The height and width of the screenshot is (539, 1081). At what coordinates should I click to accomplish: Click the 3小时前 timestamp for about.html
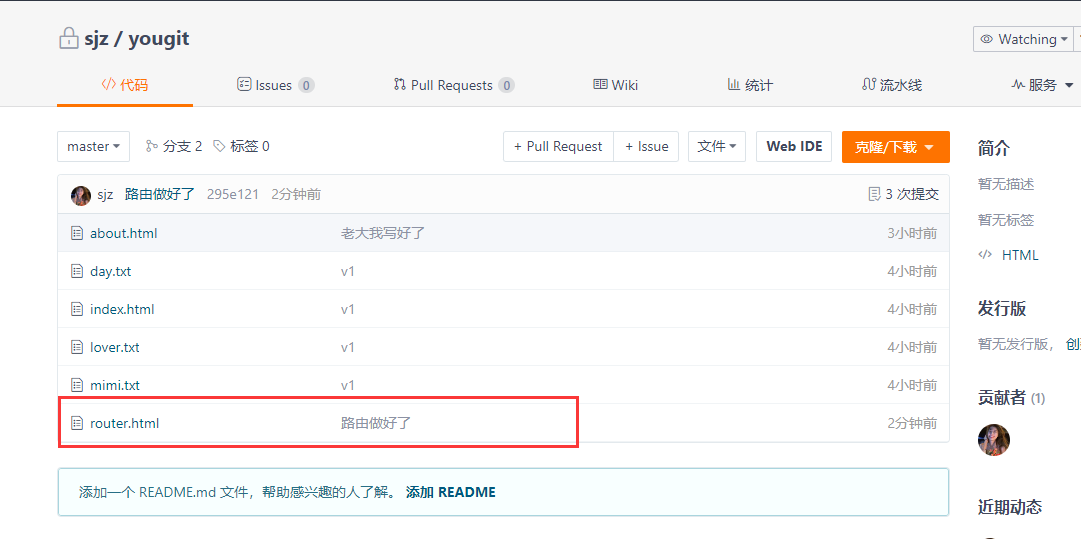912,233
